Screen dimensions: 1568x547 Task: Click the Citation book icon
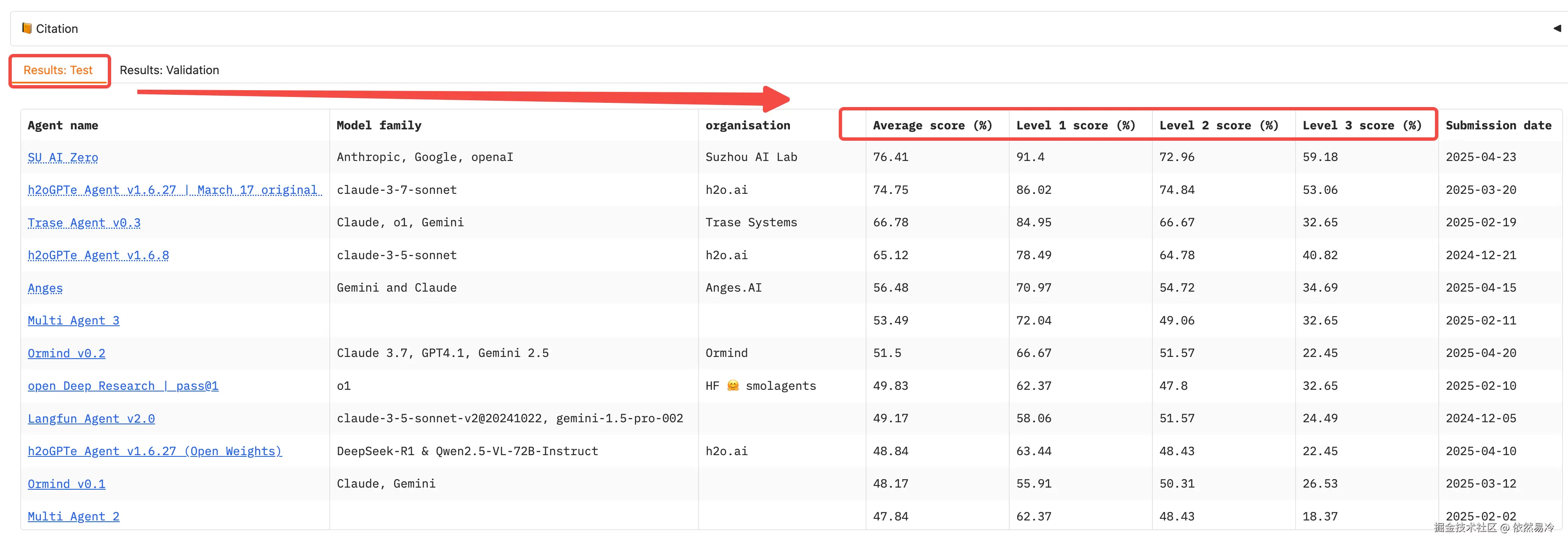pyautogui.click(x=27, y=28)
